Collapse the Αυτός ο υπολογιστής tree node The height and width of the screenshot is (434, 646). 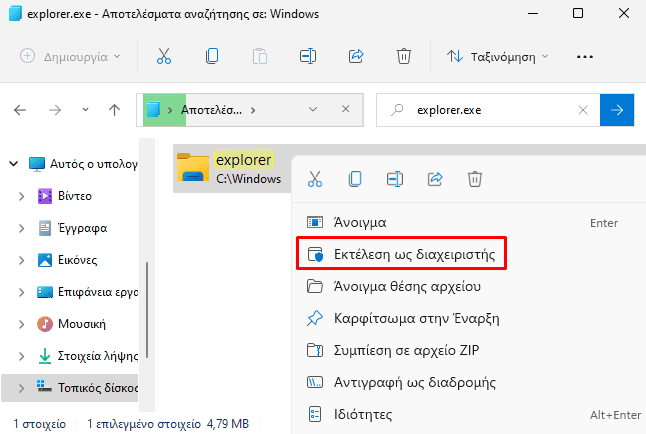tap(14, 164)
